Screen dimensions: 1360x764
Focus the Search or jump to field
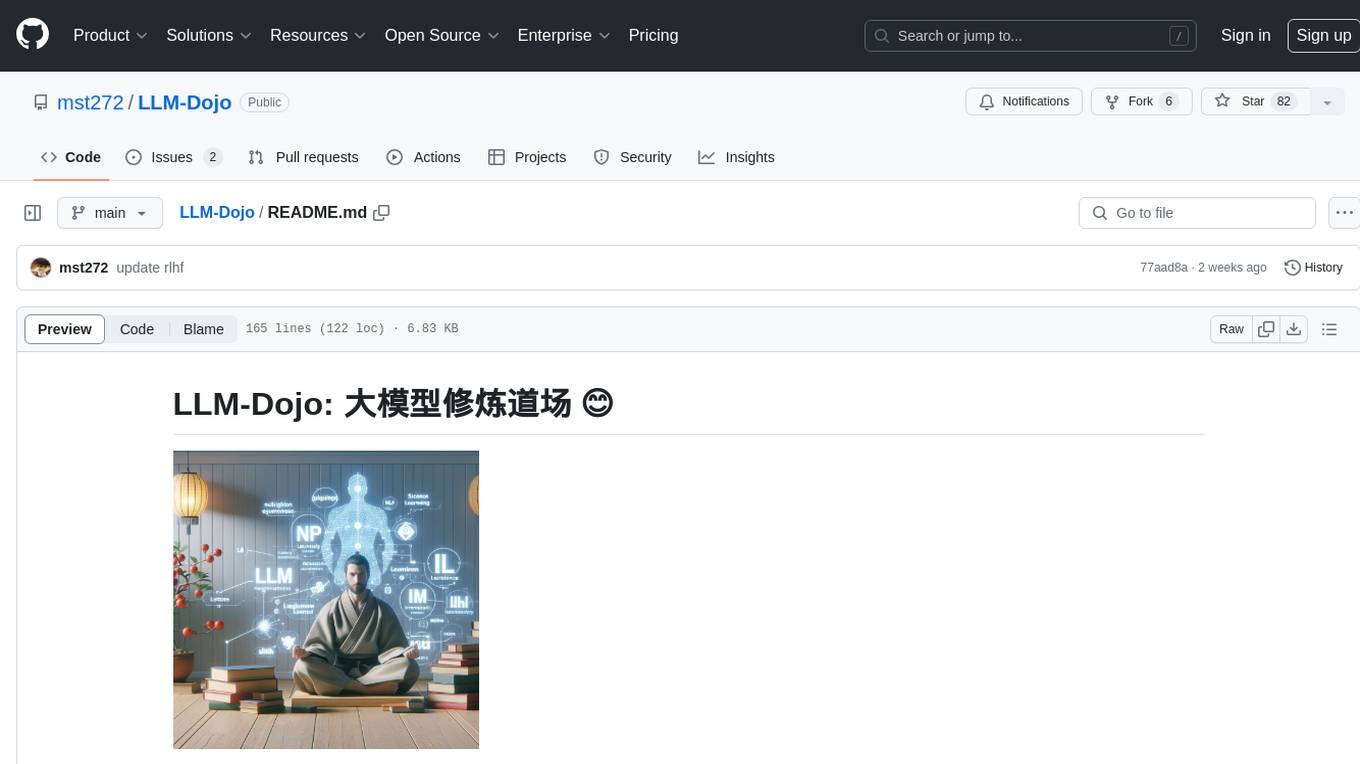(x=1032, y=36)
